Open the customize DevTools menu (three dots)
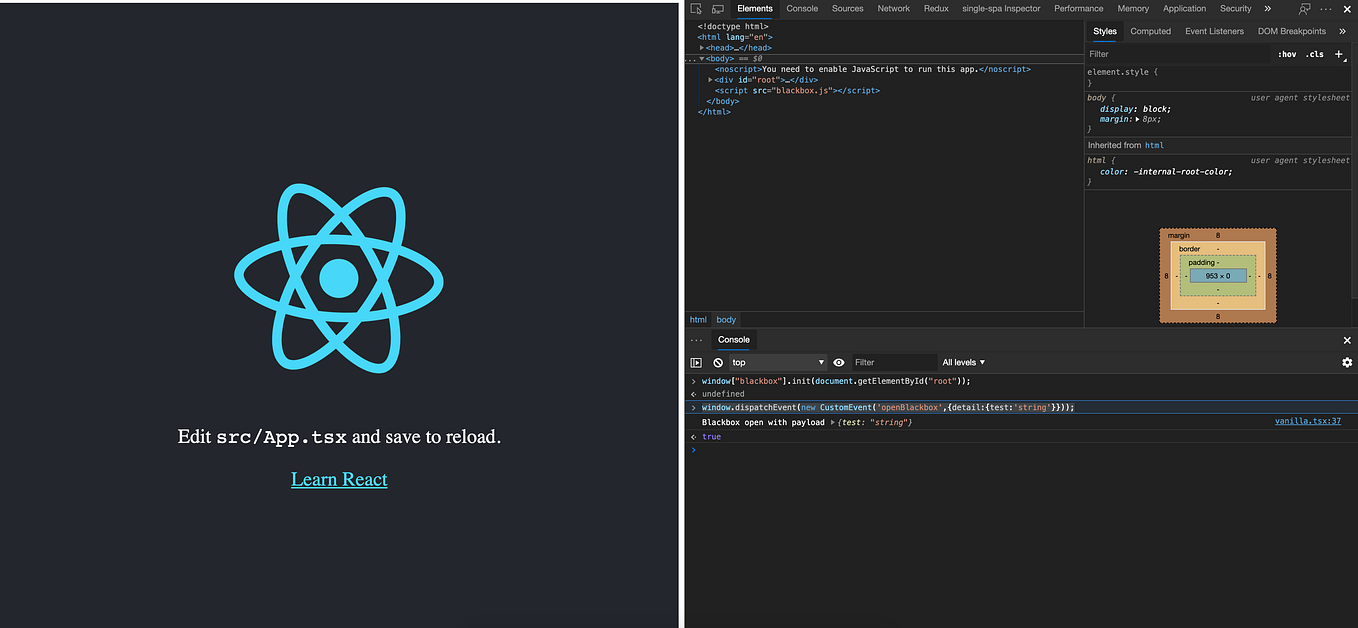1358x628 pixels. [x=1325, y=8]
